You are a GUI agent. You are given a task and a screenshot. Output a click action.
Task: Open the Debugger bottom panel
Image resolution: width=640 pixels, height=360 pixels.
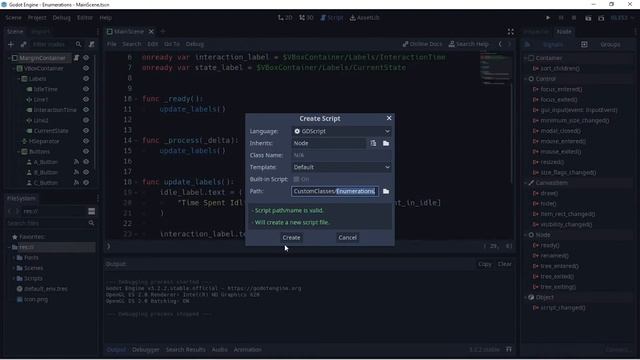point(146,349)
